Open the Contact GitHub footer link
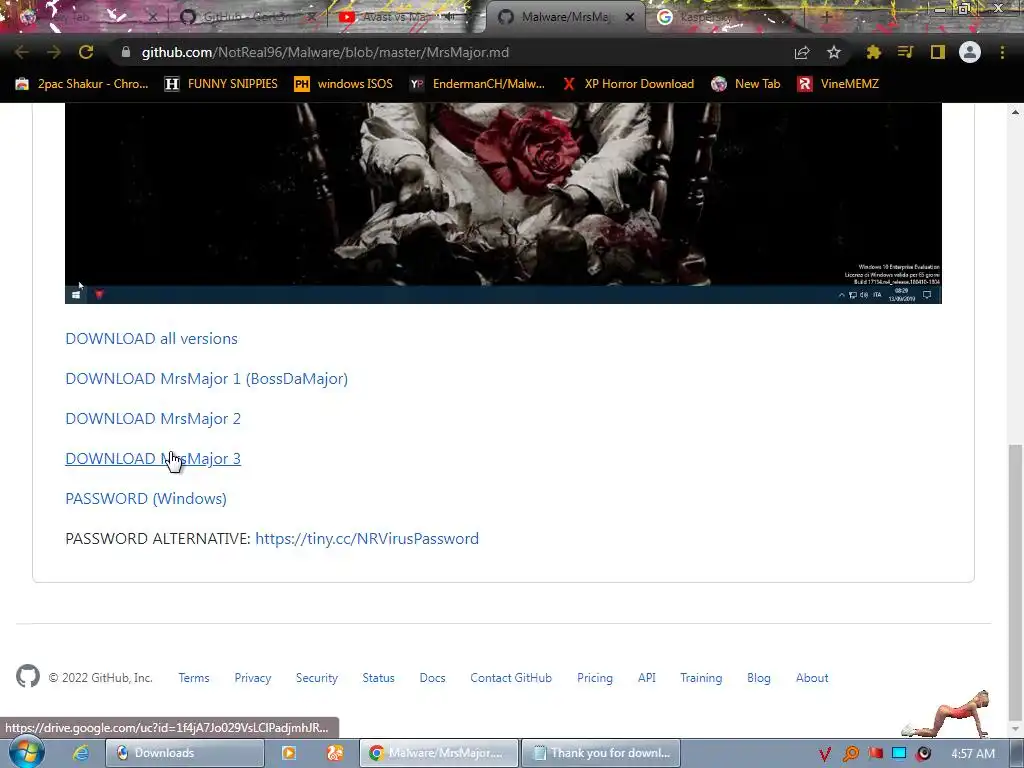This screenshot has height=768, width=1024. pyautogui.click(x=511, y=678)
